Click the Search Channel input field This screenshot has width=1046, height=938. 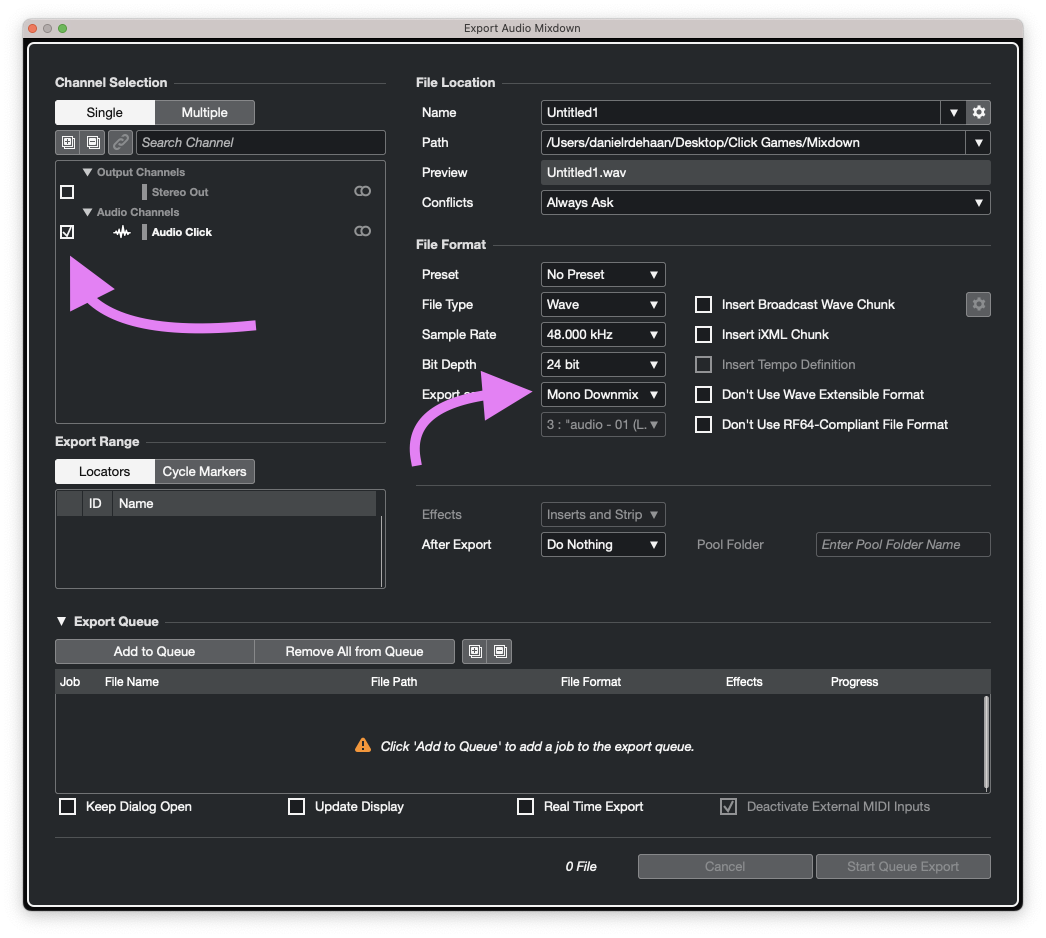point(260,142)
